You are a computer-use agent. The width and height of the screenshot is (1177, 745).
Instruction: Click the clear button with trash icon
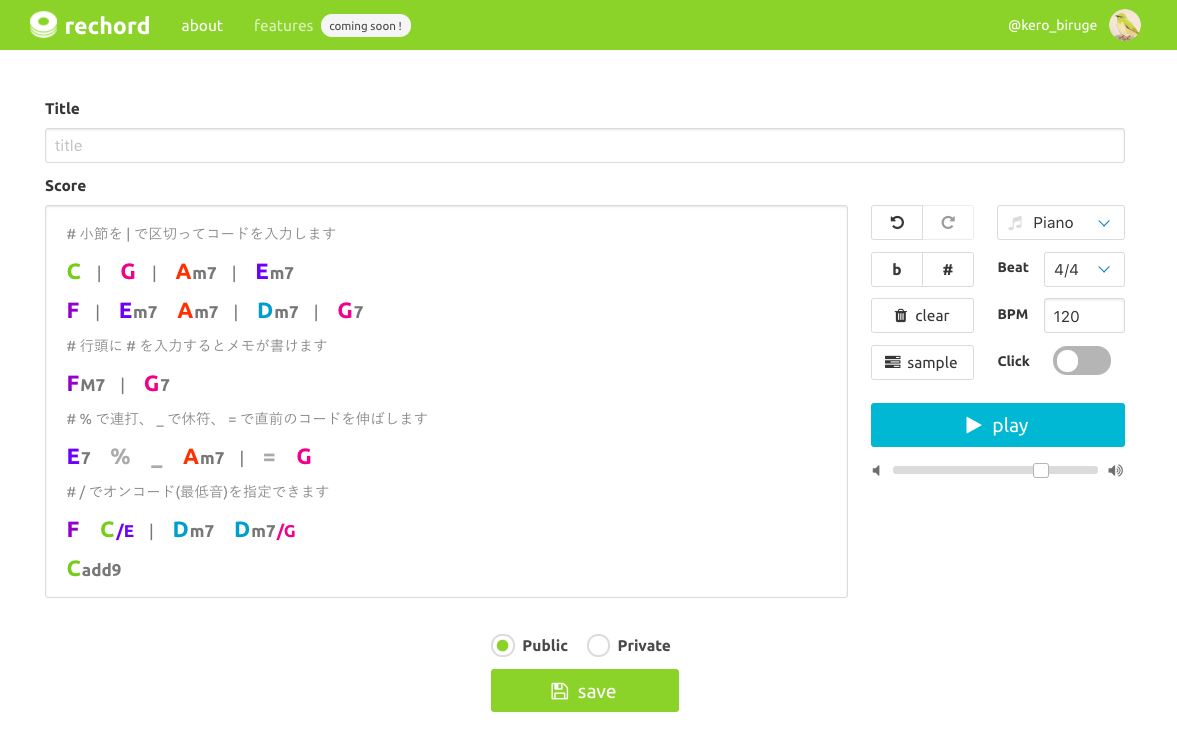click(x=922, y=316)
